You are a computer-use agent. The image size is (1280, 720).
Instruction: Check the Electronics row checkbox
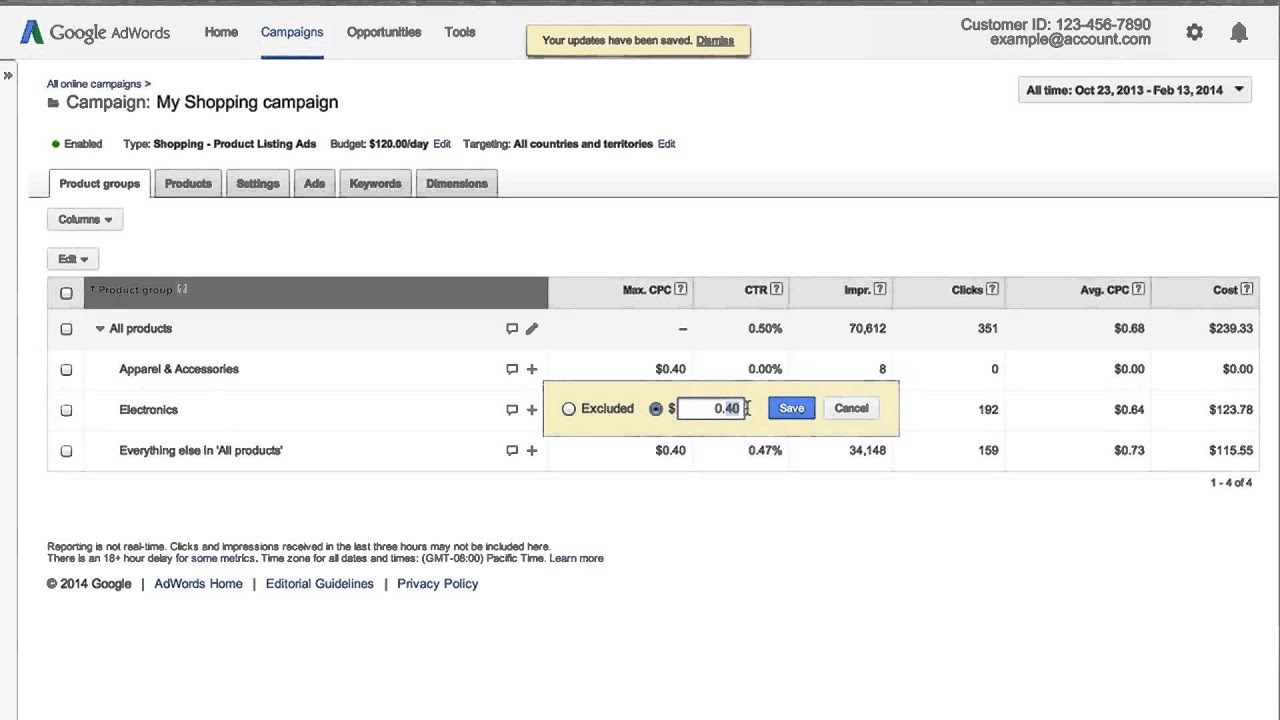tap(66, 410)
